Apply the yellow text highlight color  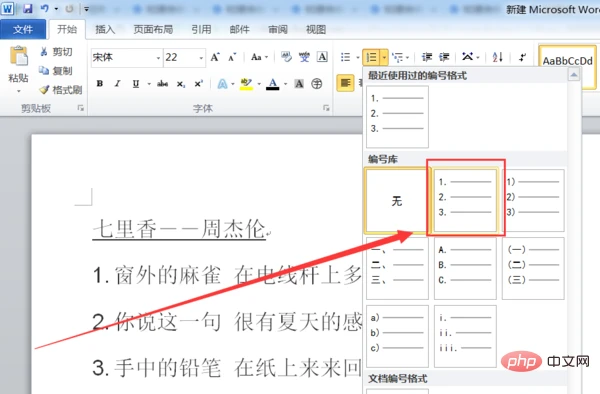[246, 84]
